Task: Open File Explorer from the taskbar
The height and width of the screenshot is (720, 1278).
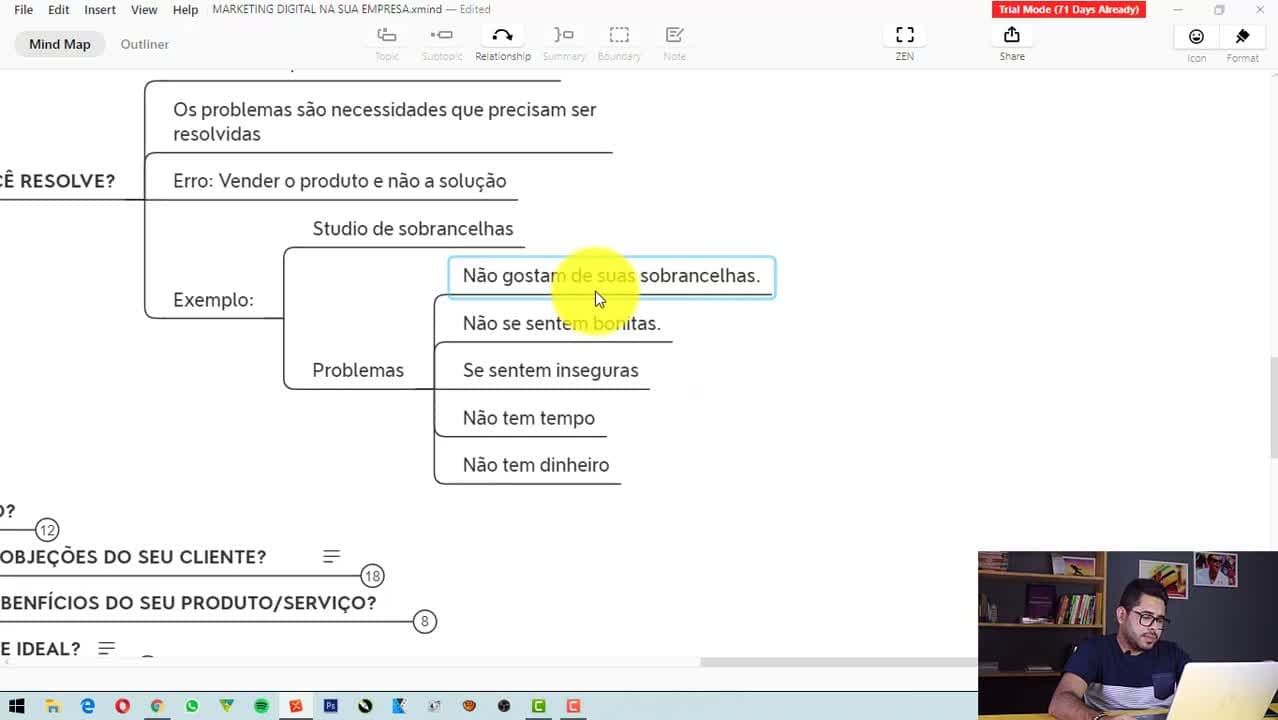Action: point(52,706)
